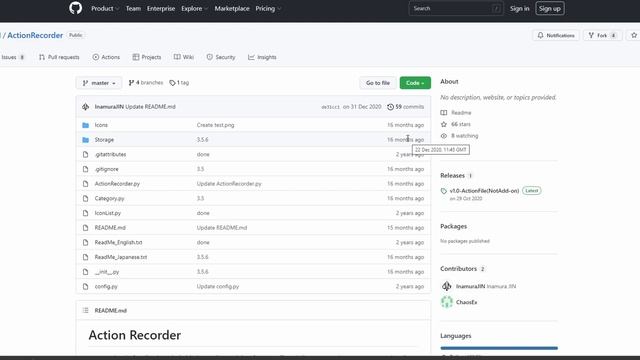Open the Category.py file
Image resolution: width=640 pixels, height=360 pixels.
(109, 198)
